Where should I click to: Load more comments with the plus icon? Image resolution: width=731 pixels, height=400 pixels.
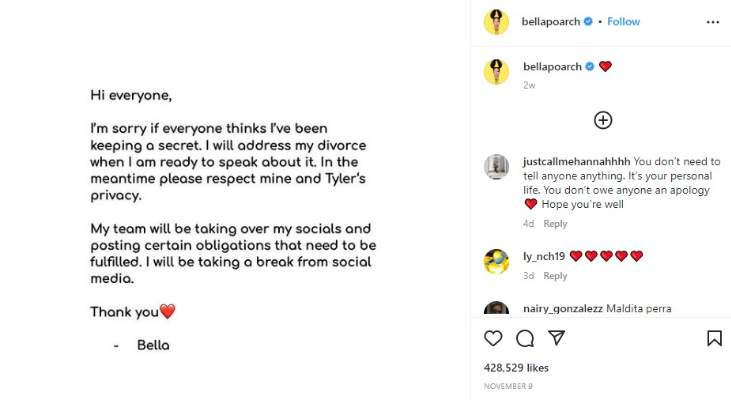603,120
